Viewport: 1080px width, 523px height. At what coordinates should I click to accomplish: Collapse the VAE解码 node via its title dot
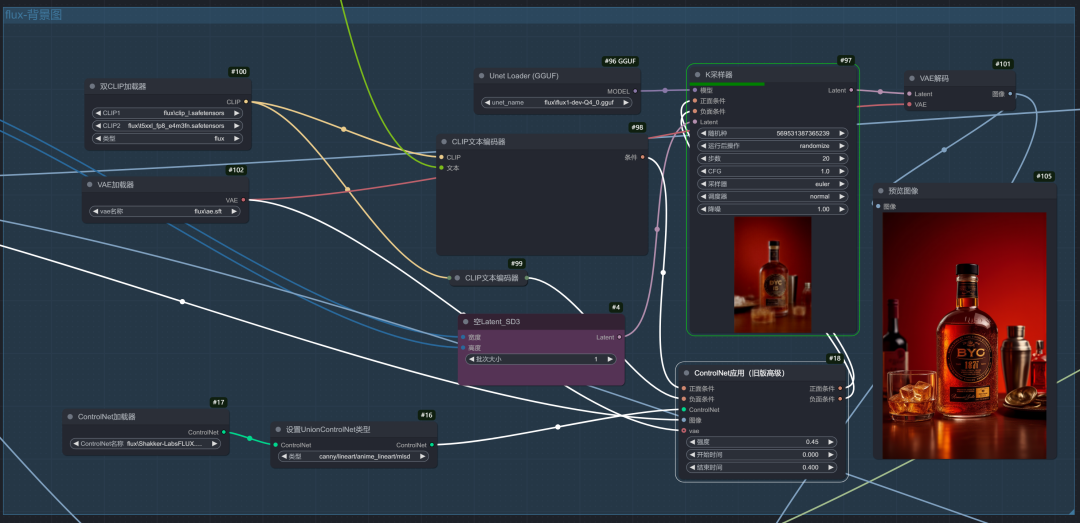tap(912, 79)
